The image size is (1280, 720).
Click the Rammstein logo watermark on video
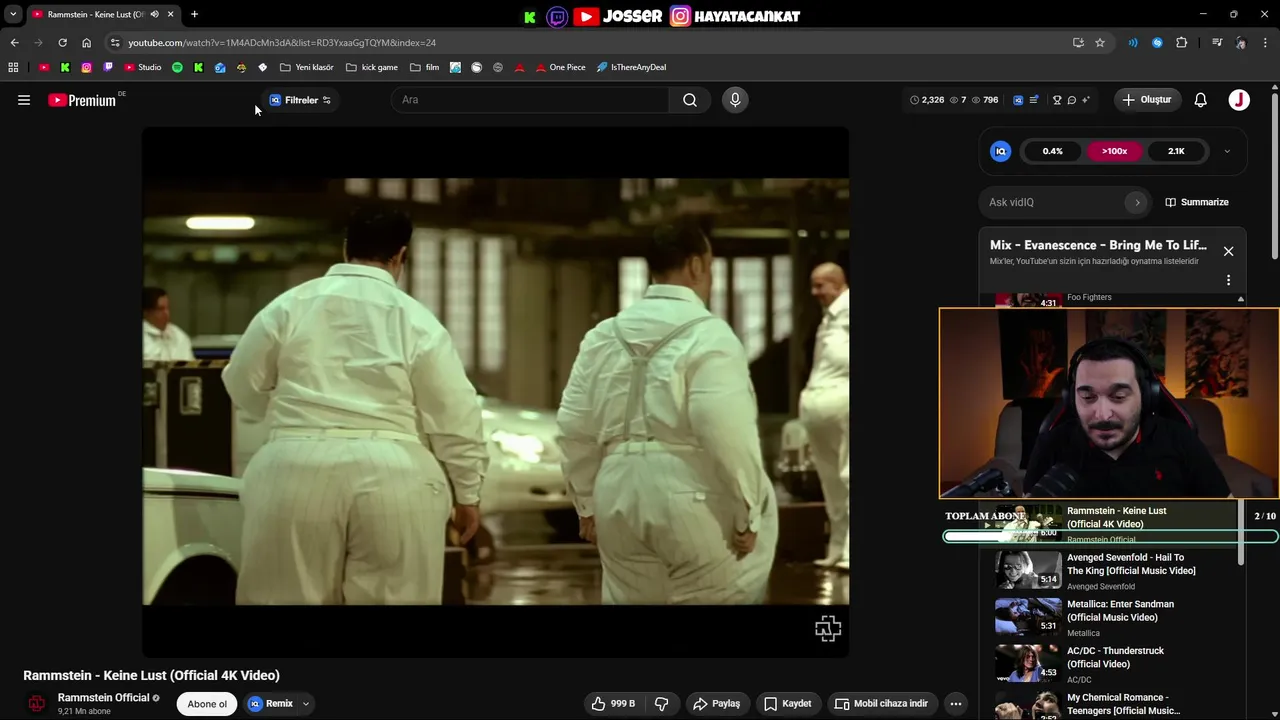(828, 628)
